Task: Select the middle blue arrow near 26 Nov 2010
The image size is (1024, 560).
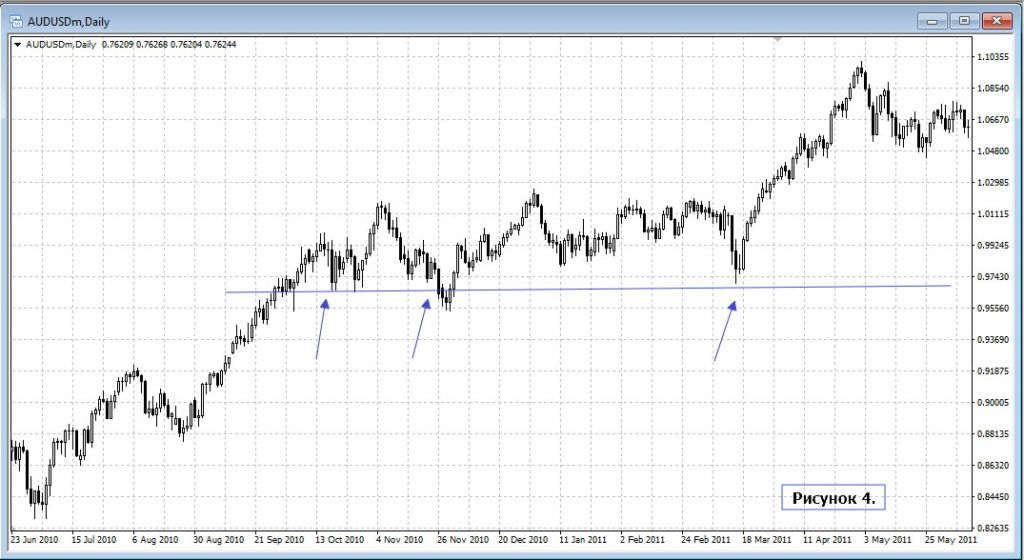Action: tap(420, 328)
